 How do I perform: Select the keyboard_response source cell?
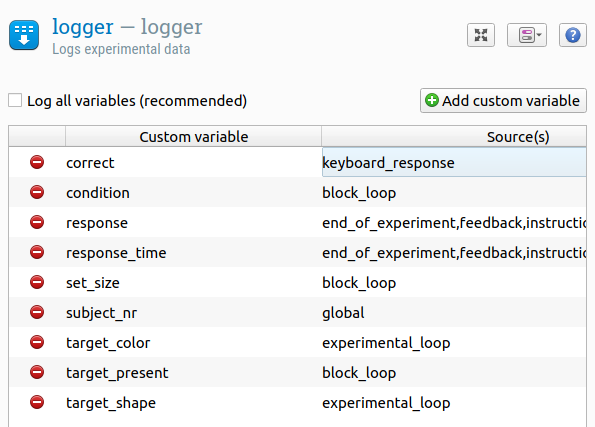click(454, 162)
